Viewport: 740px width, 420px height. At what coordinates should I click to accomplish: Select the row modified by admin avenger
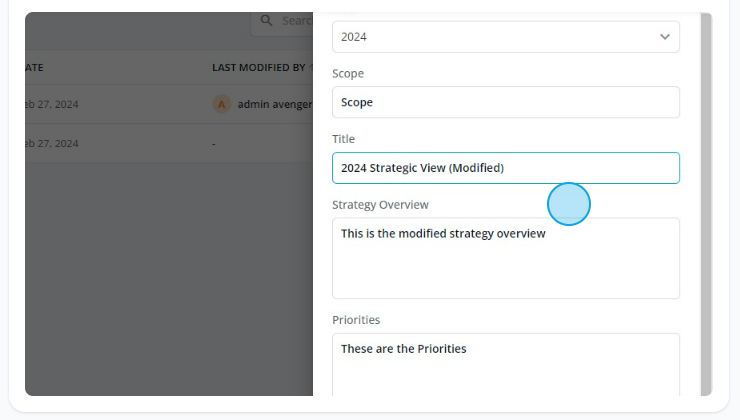click(169, 104)
